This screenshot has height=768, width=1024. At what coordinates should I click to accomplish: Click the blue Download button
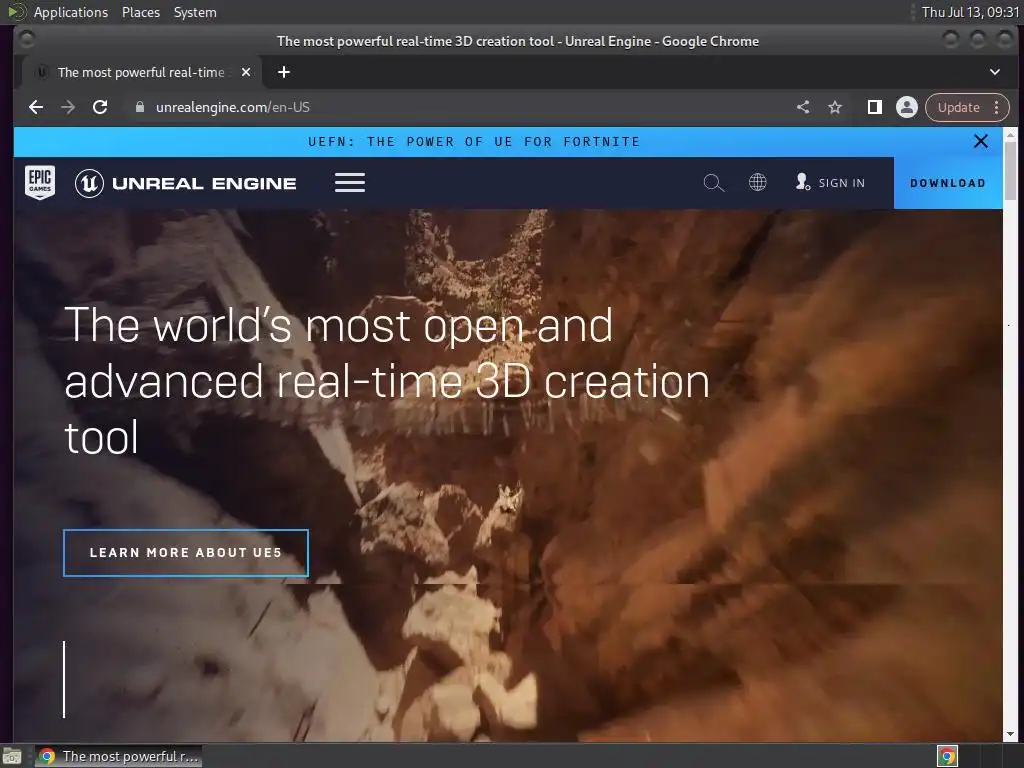click(948, 183)
